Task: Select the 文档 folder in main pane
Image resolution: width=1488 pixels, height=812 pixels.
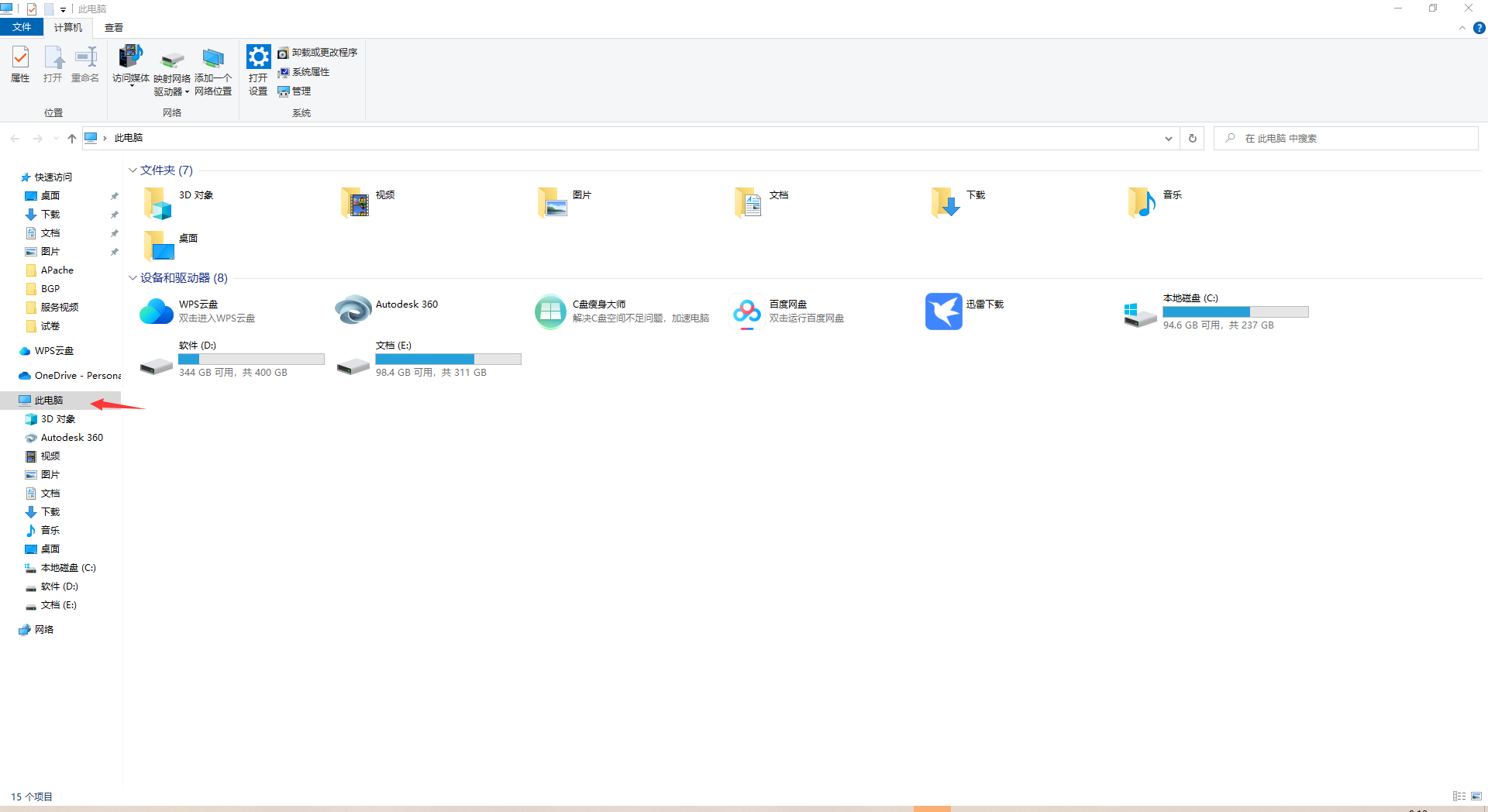Action: click(762, 203)
